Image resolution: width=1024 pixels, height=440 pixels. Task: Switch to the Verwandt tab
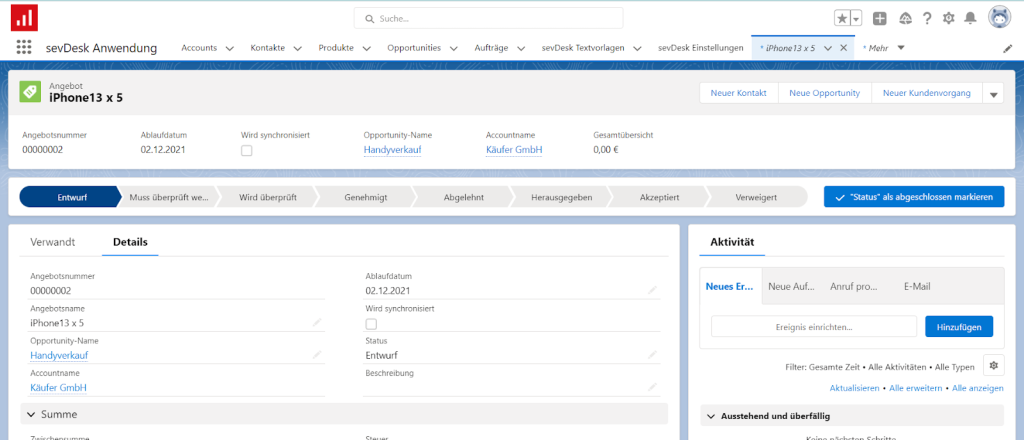53,242
